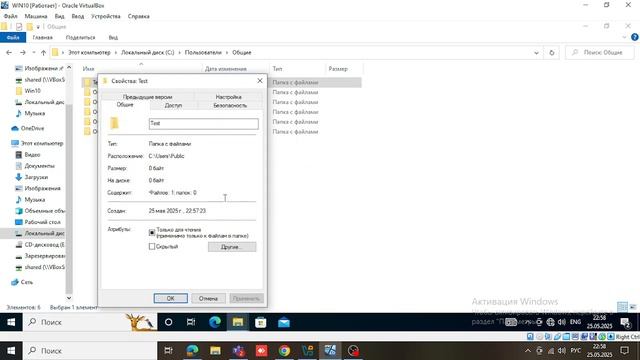Open Explorer help question mark icon
The width and height of the screenshot is (640, 360).
(x=635, y=37)
